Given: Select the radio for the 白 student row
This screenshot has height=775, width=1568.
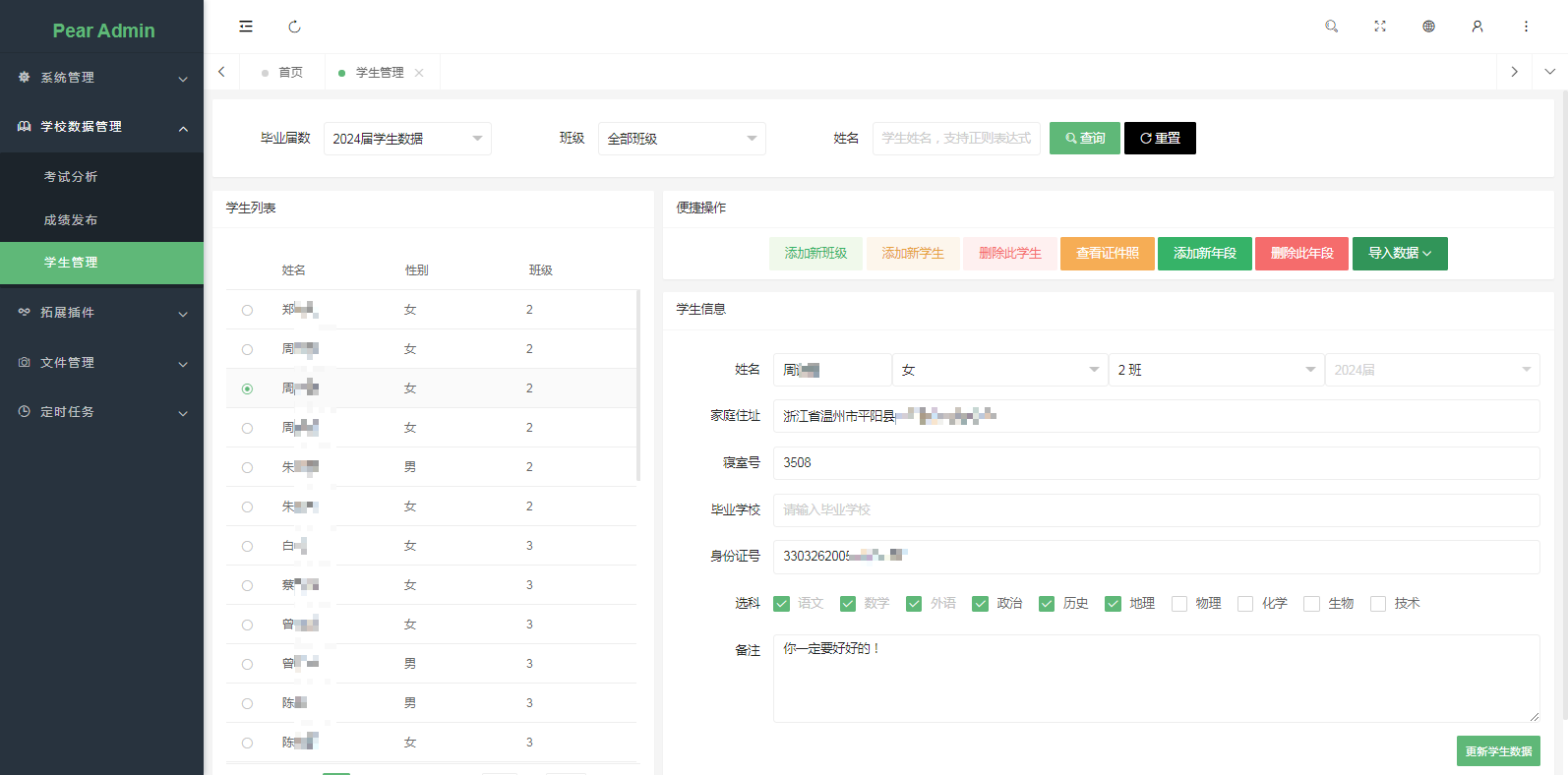Looking at the screenshot, I should 247,546.
